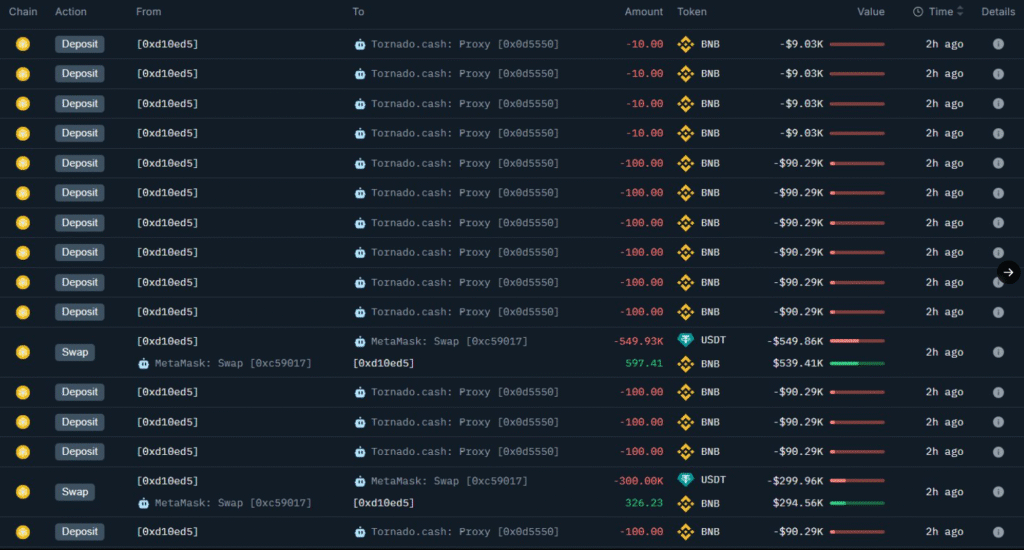1024x550 pixels.
Task: Click the BNB token icon beside 597.41
Action: coord(685,364)
